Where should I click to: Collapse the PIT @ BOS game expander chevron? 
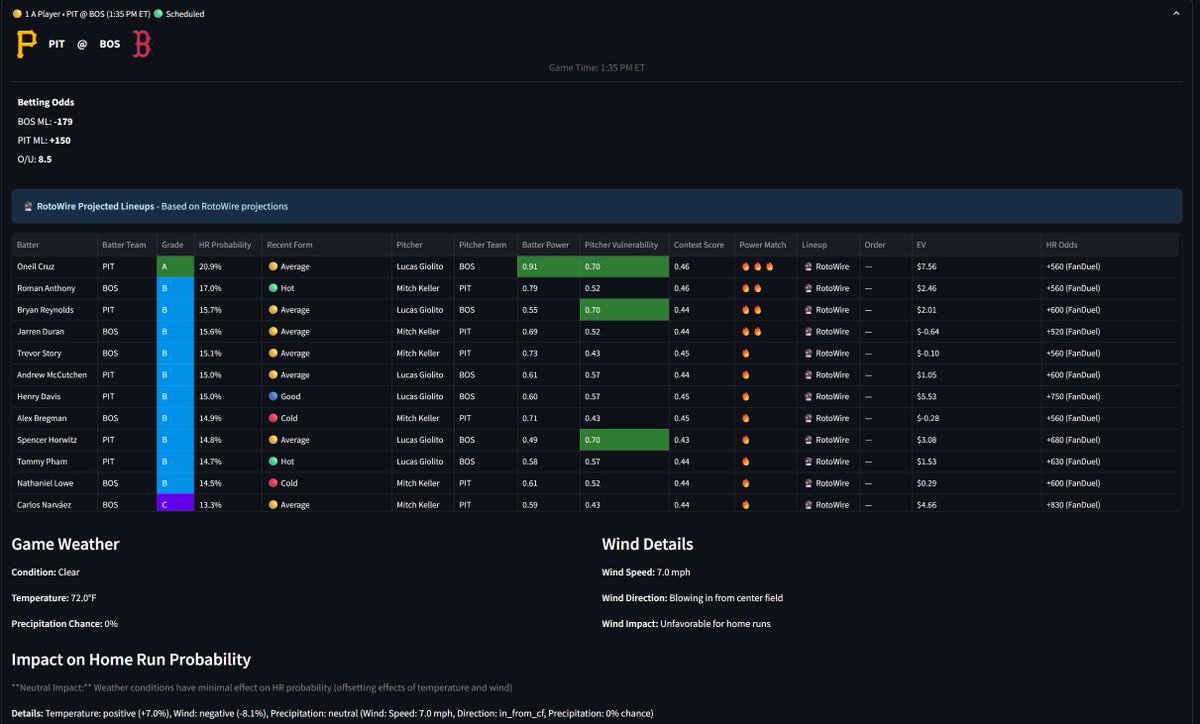pyautogui.click(x=1178, y=14)
